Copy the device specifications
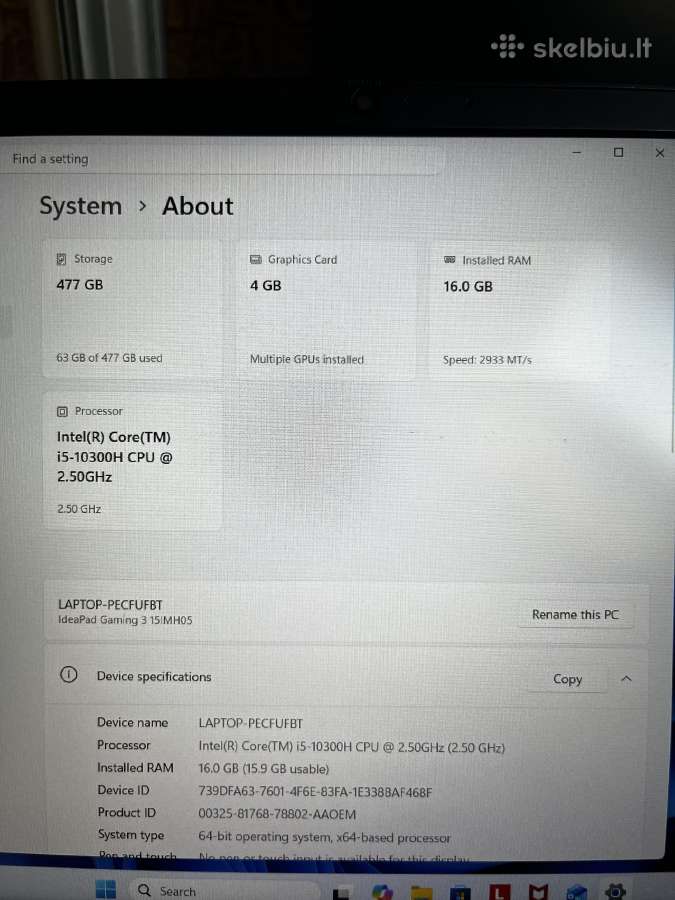The width and height of the screenshot is (675, 900). click(567, 679)
